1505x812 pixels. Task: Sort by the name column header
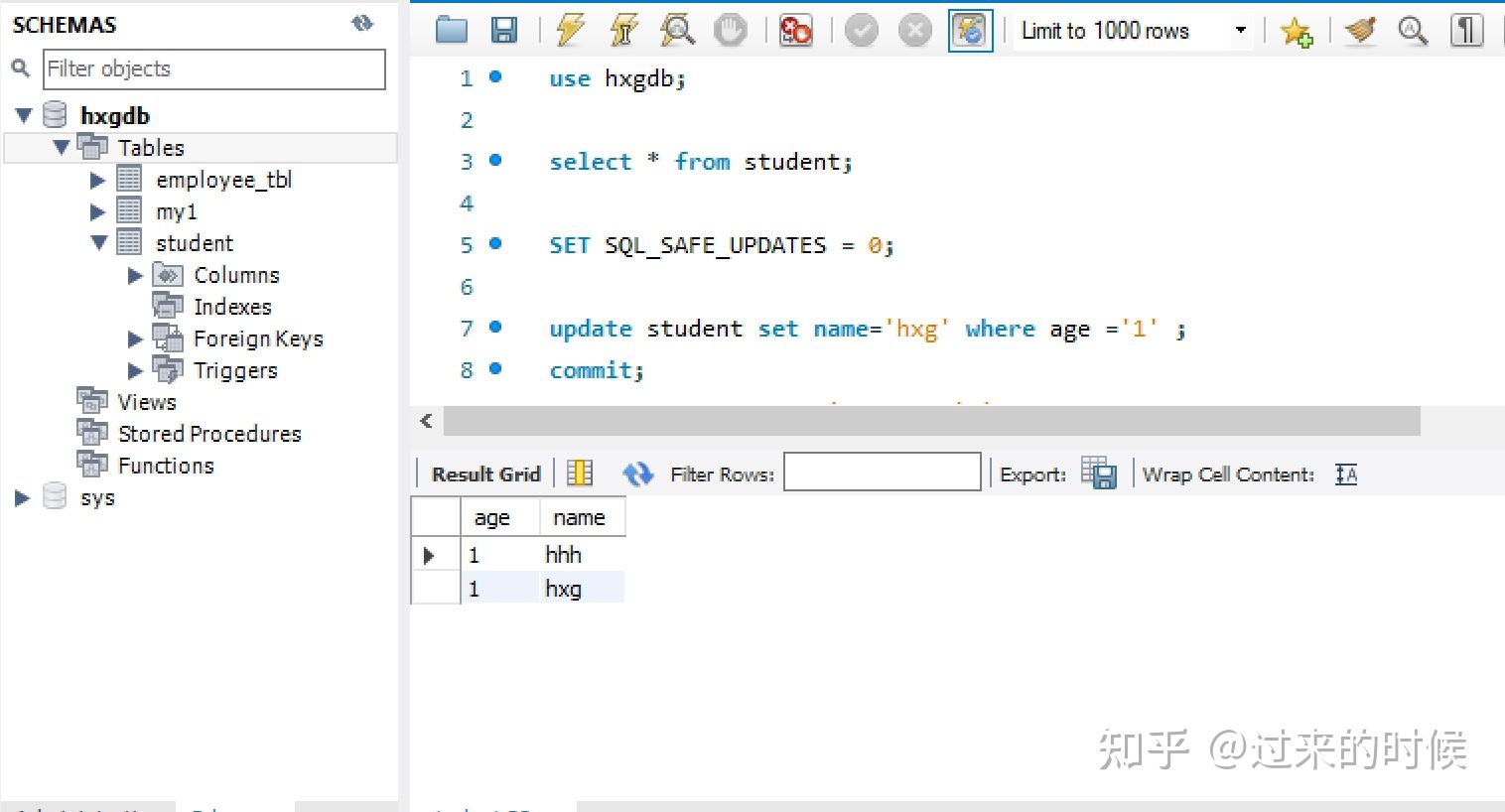pos(583,517)
